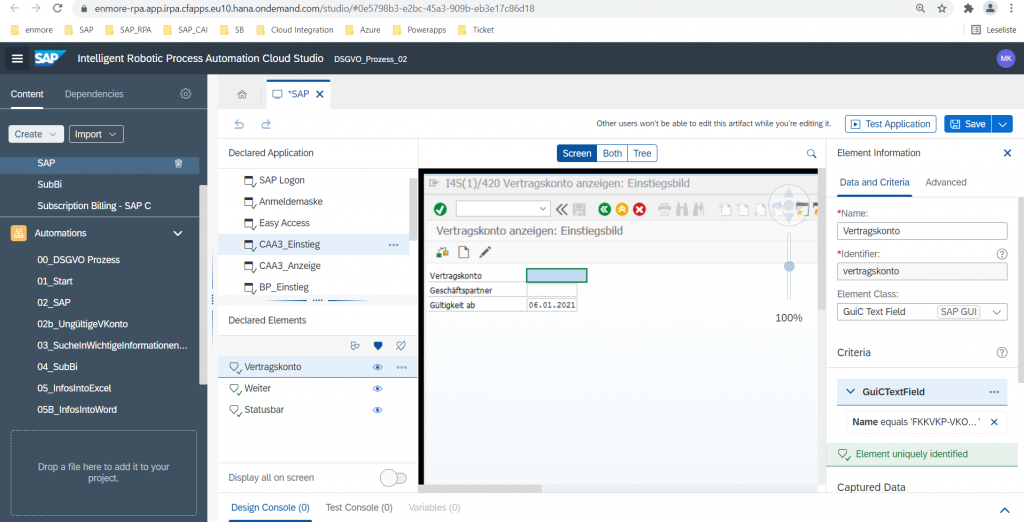Click the both-declaration filter icon
Screen dimensions: 1024x522
355,346
